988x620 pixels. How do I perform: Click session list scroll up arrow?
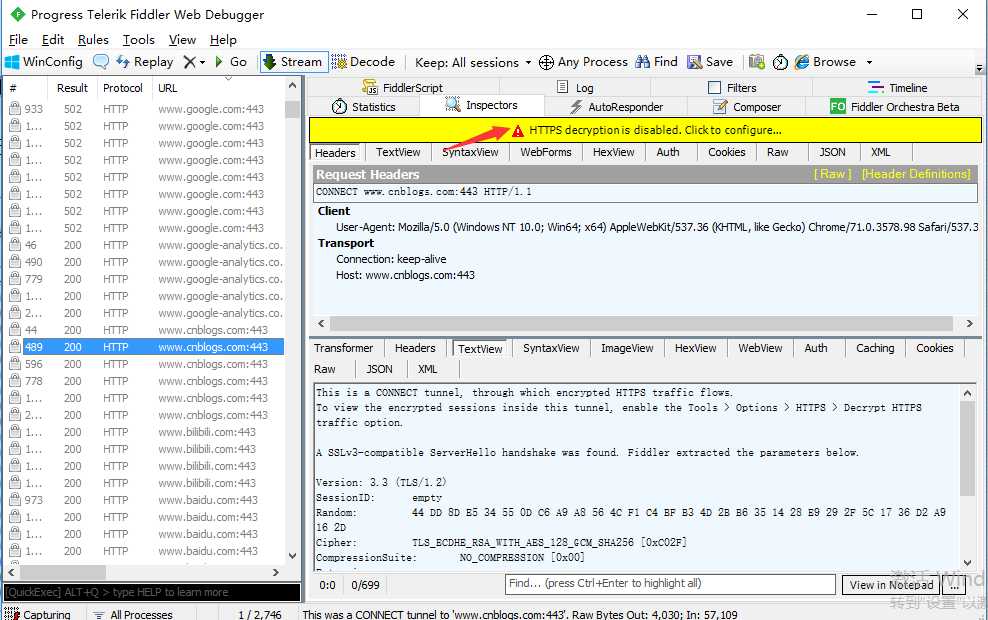(292, 85)
